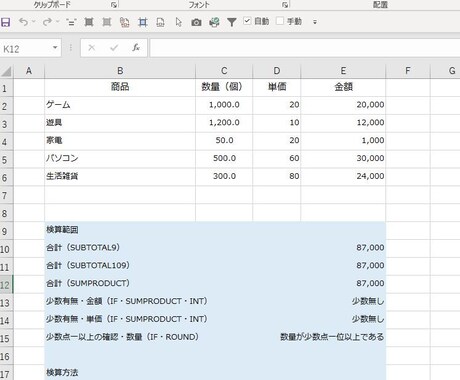Enable the 手動 calculation checkbox
The height and width of the screenshot is (380, 460).
pos(280,21)
